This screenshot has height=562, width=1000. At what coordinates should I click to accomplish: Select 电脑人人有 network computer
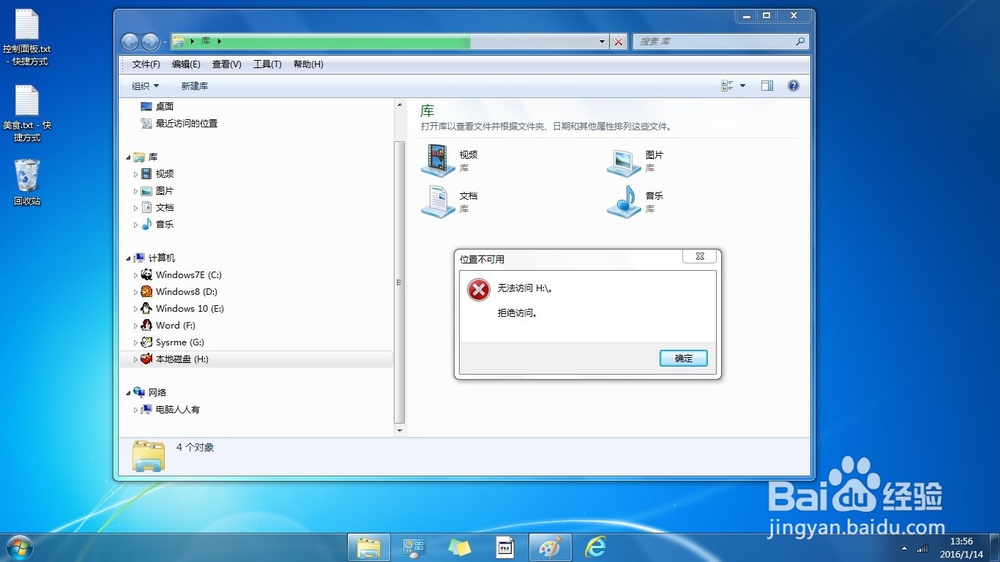click(177, 410)
